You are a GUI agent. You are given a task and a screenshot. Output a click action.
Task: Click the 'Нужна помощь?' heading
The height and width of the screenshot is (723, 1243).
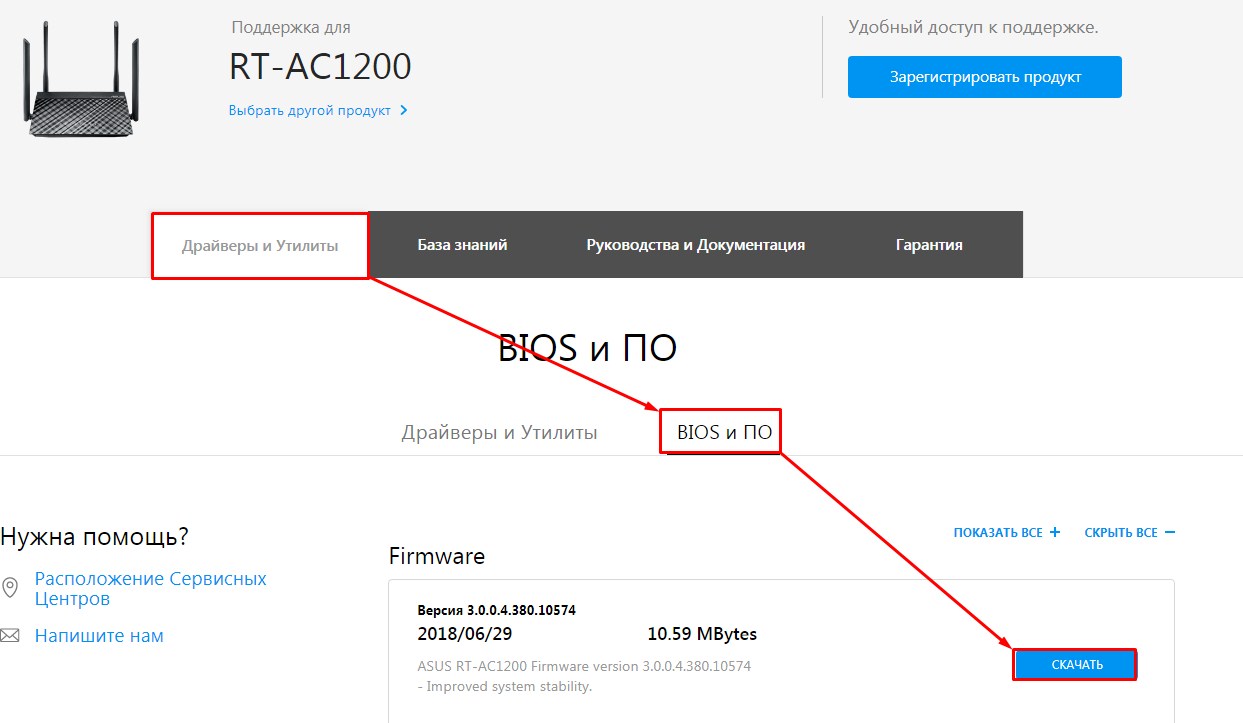(x=94, y=537)
